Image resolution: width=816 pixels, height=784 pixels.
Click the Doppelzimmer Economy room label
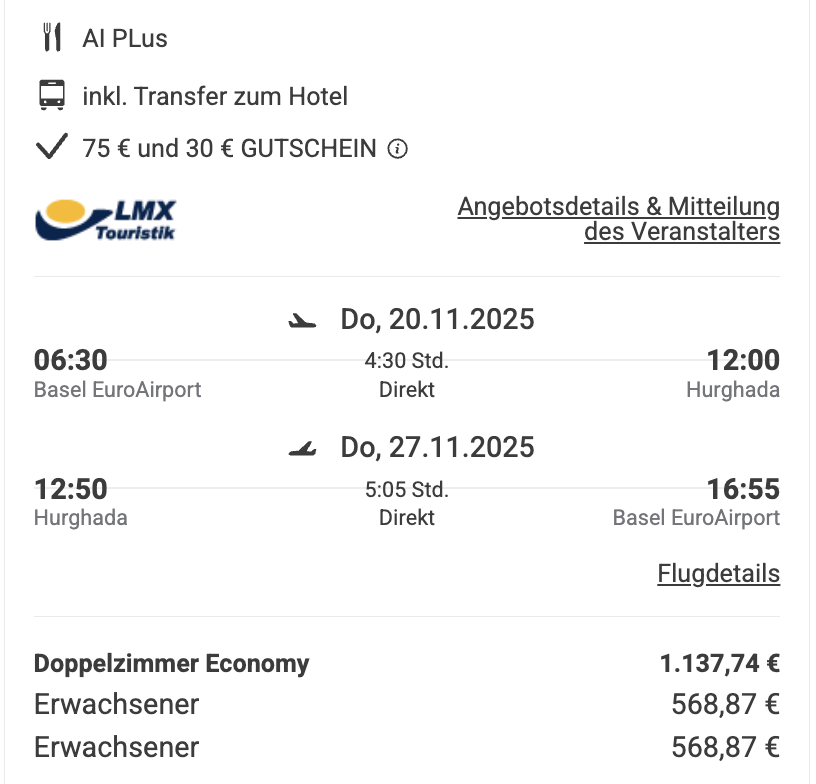pos(172,664)
